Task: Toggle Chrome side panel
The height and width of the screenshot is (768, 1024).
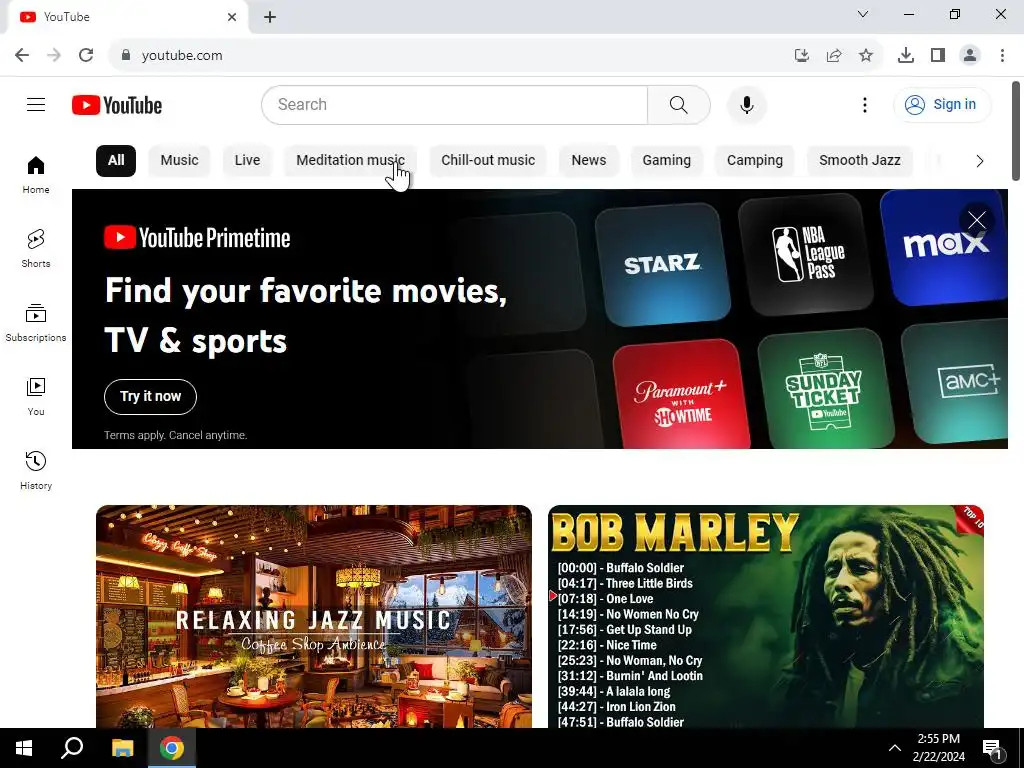Action: pyautogui.click(x=938, y=55)
